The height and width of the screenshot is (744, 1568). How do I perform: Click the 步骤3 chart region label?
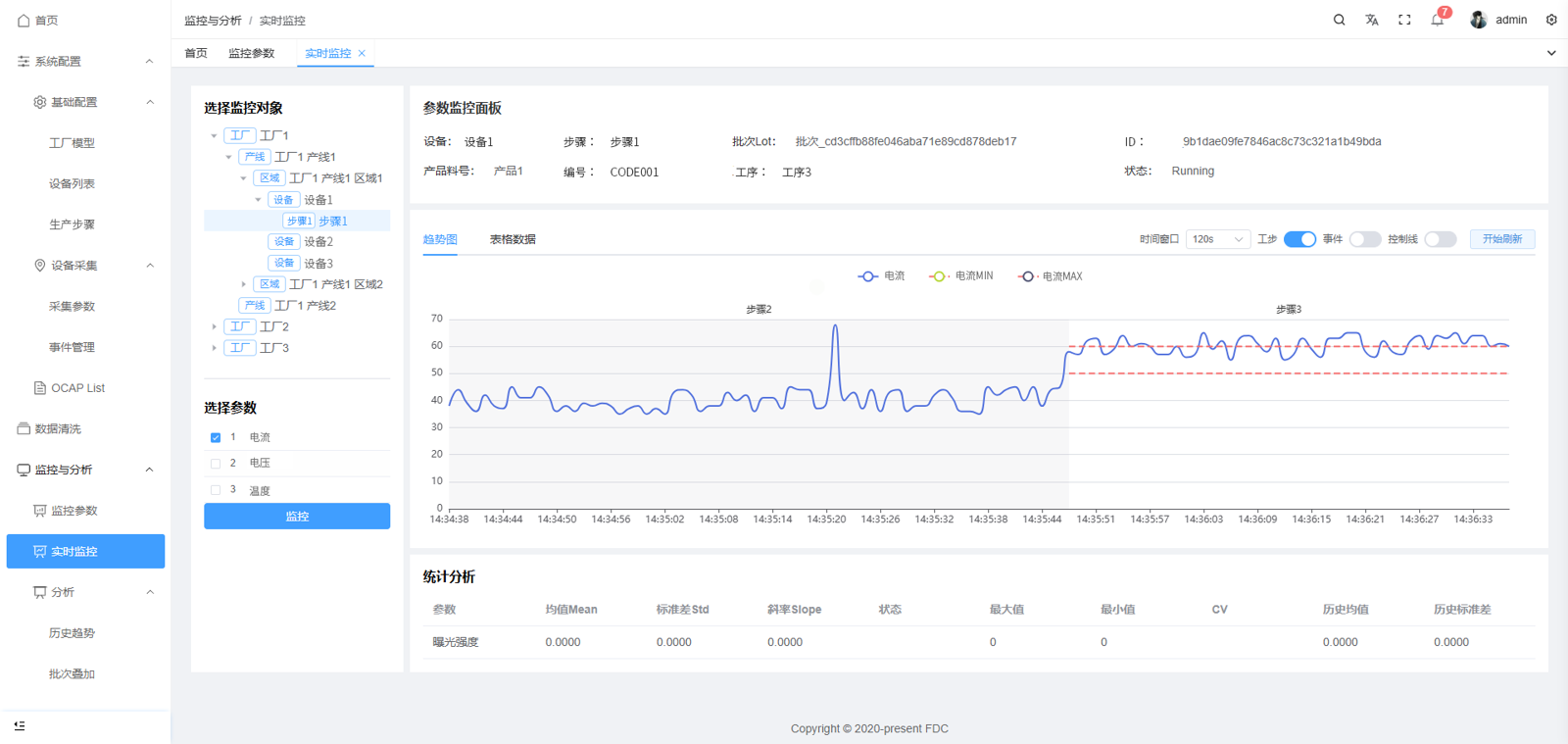pyautogui.click(x=1289, y=309)
